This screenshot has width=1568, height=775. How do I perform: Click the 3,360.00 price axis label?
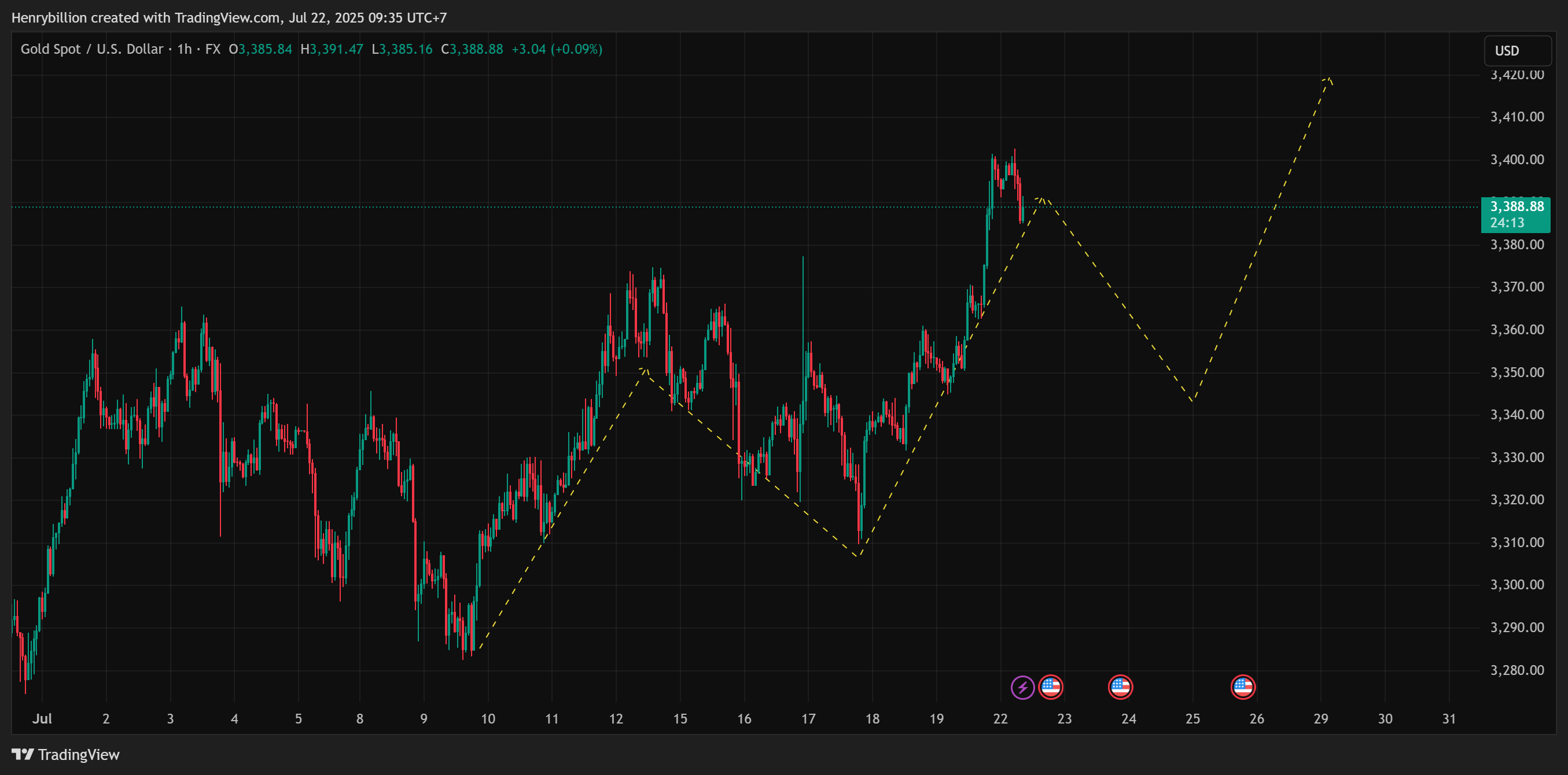pyautogui.click(x=1517, y=330)
